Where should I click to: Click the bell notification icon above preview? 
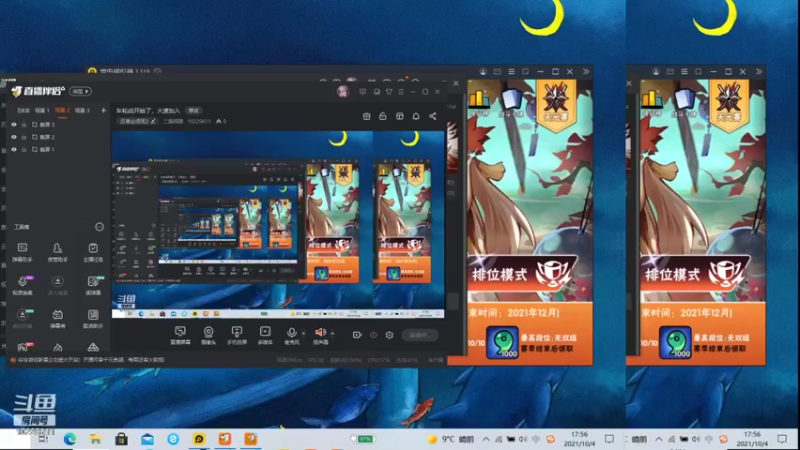pyautogui.click(x=416, y=116)
